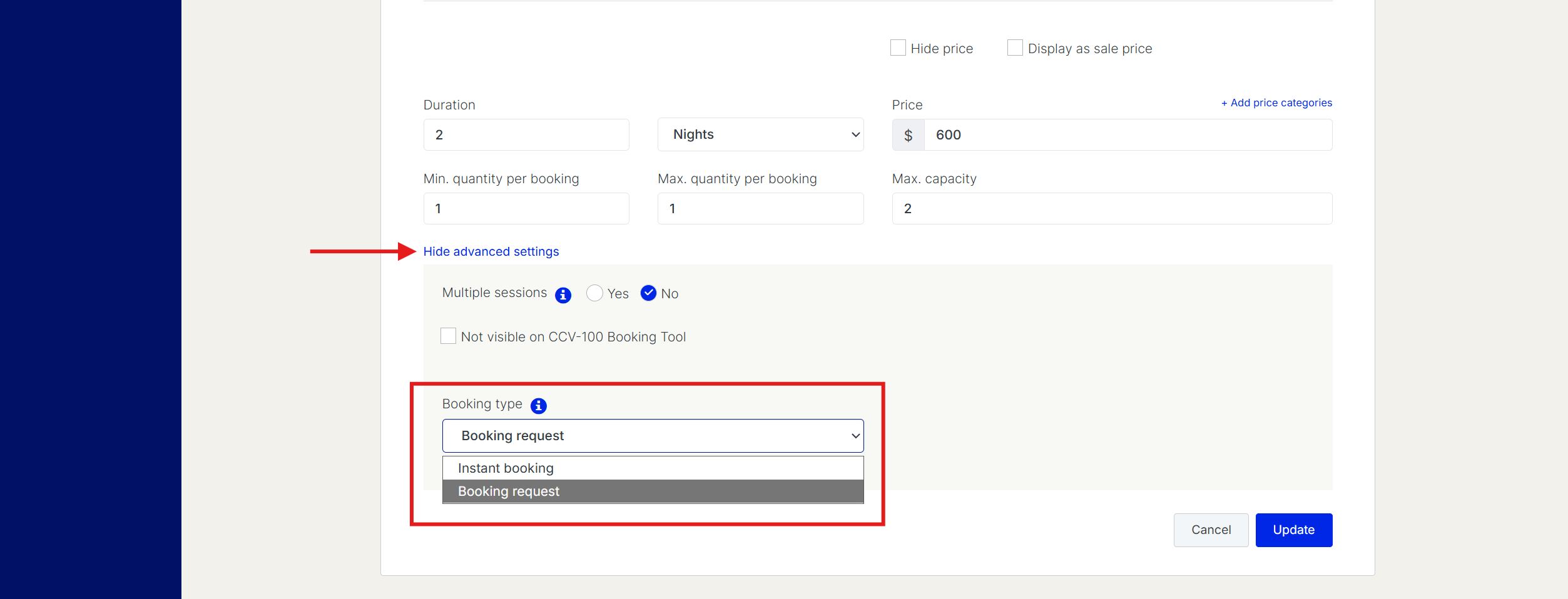Screen dimensions: 1568x599
Task: Focus the Price input field
Action: (x=1128, y=135)
